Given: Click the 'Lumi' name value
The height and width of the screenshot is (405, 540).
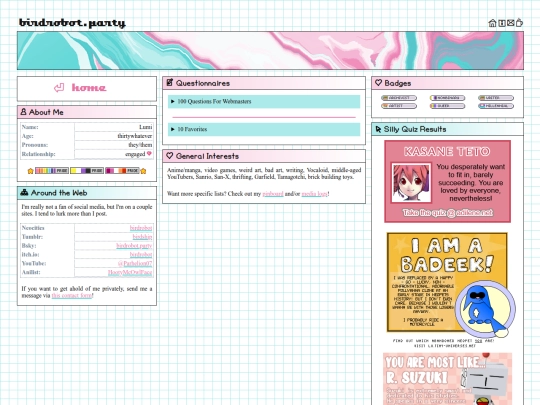Looking at the screenshot, I should point(146,127).
